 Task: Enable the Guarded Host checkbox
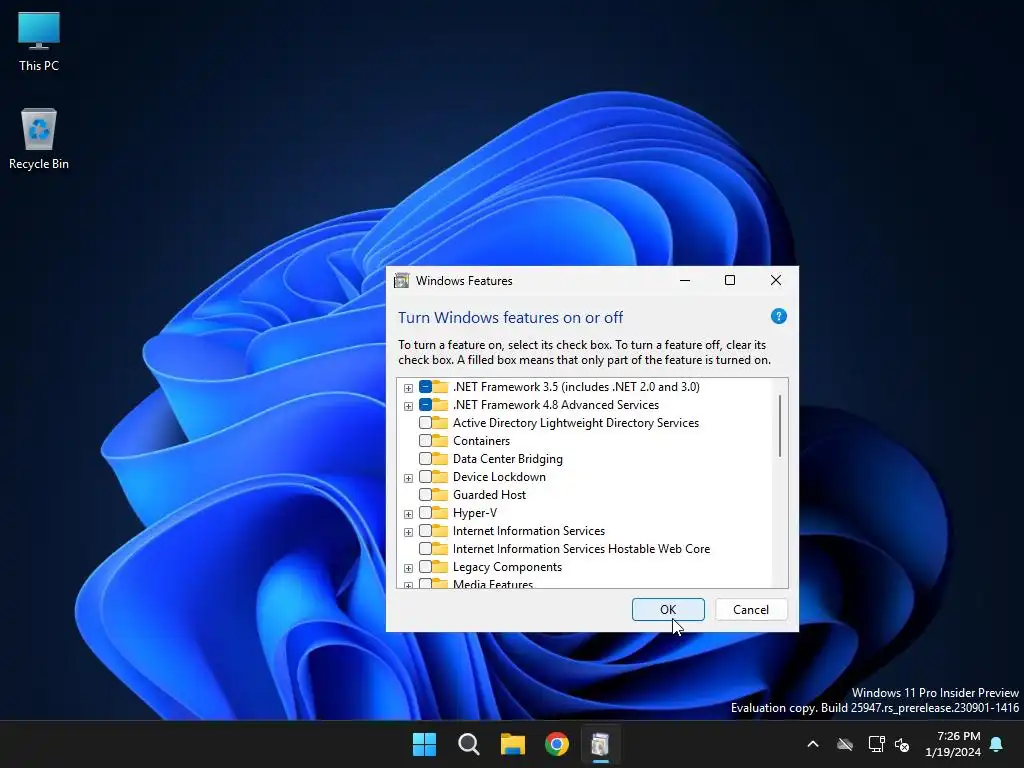pyautogui.click(x=425, y=495)
